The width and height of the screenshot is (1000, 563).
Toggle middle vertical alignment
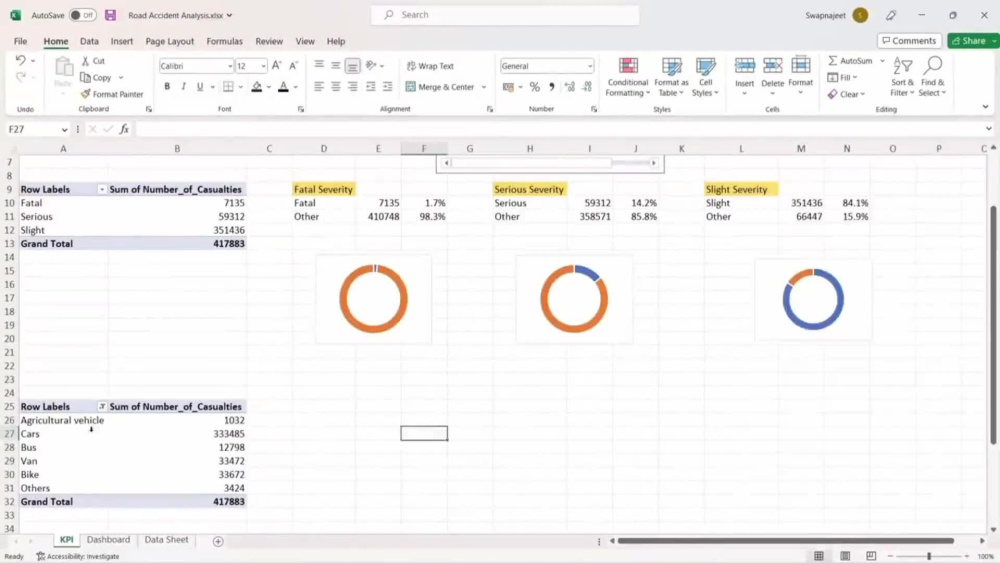(x=335, y=65)
